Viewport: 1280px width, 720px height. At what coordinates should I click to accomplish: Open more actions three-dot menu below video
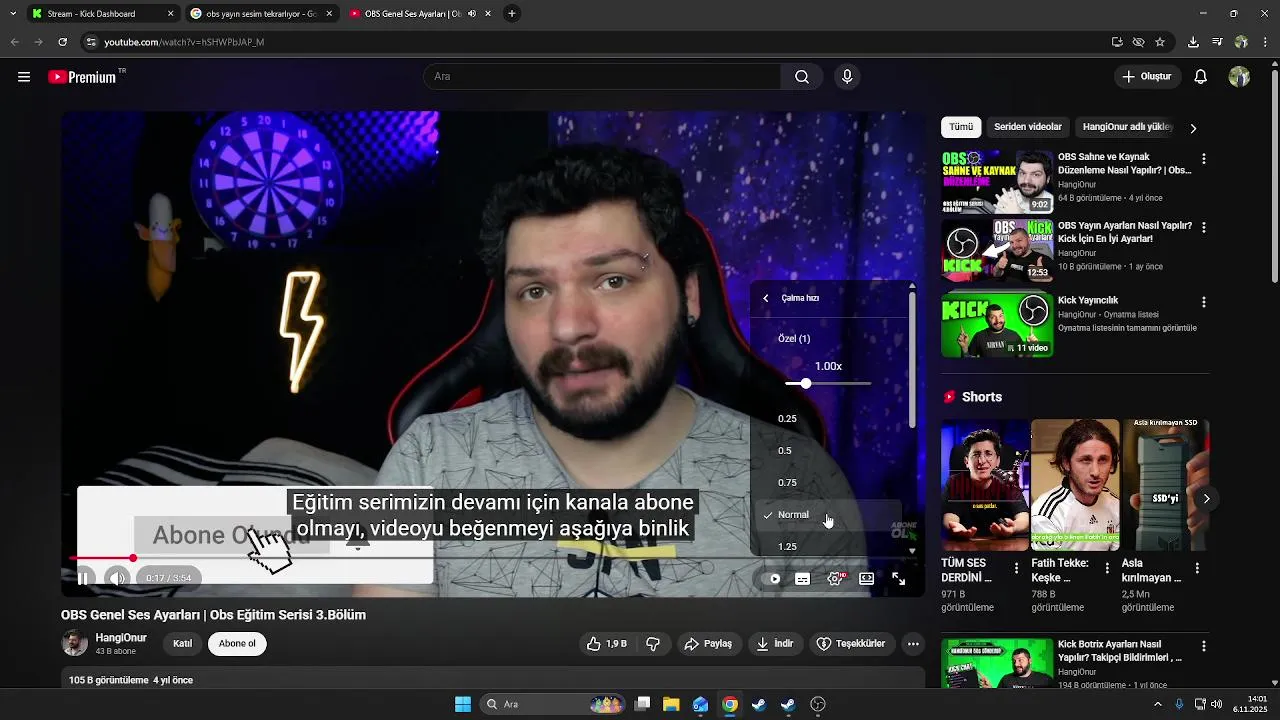pyautogui.click(x=913, y=644)
